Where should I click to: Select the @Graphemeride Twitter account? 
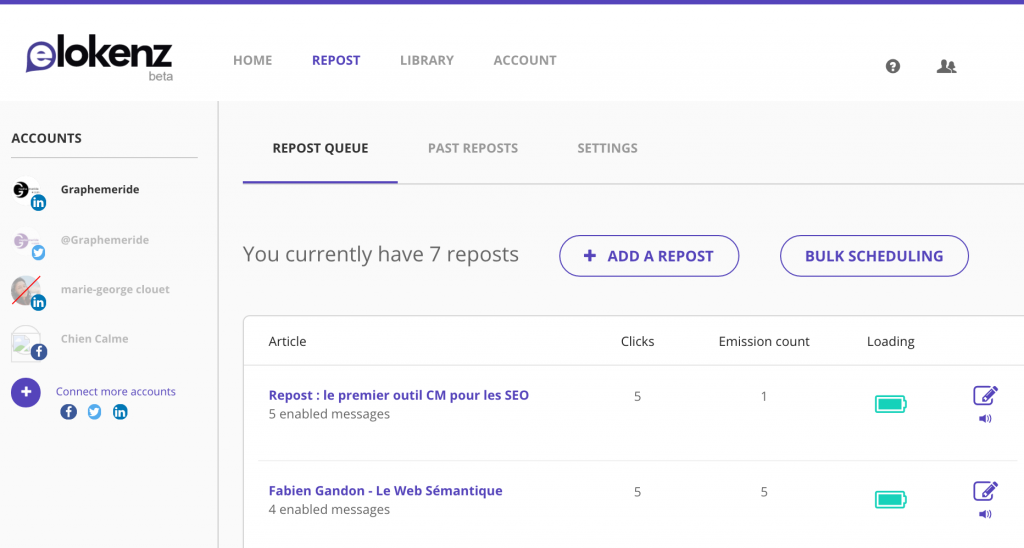(x=104, y=240)
